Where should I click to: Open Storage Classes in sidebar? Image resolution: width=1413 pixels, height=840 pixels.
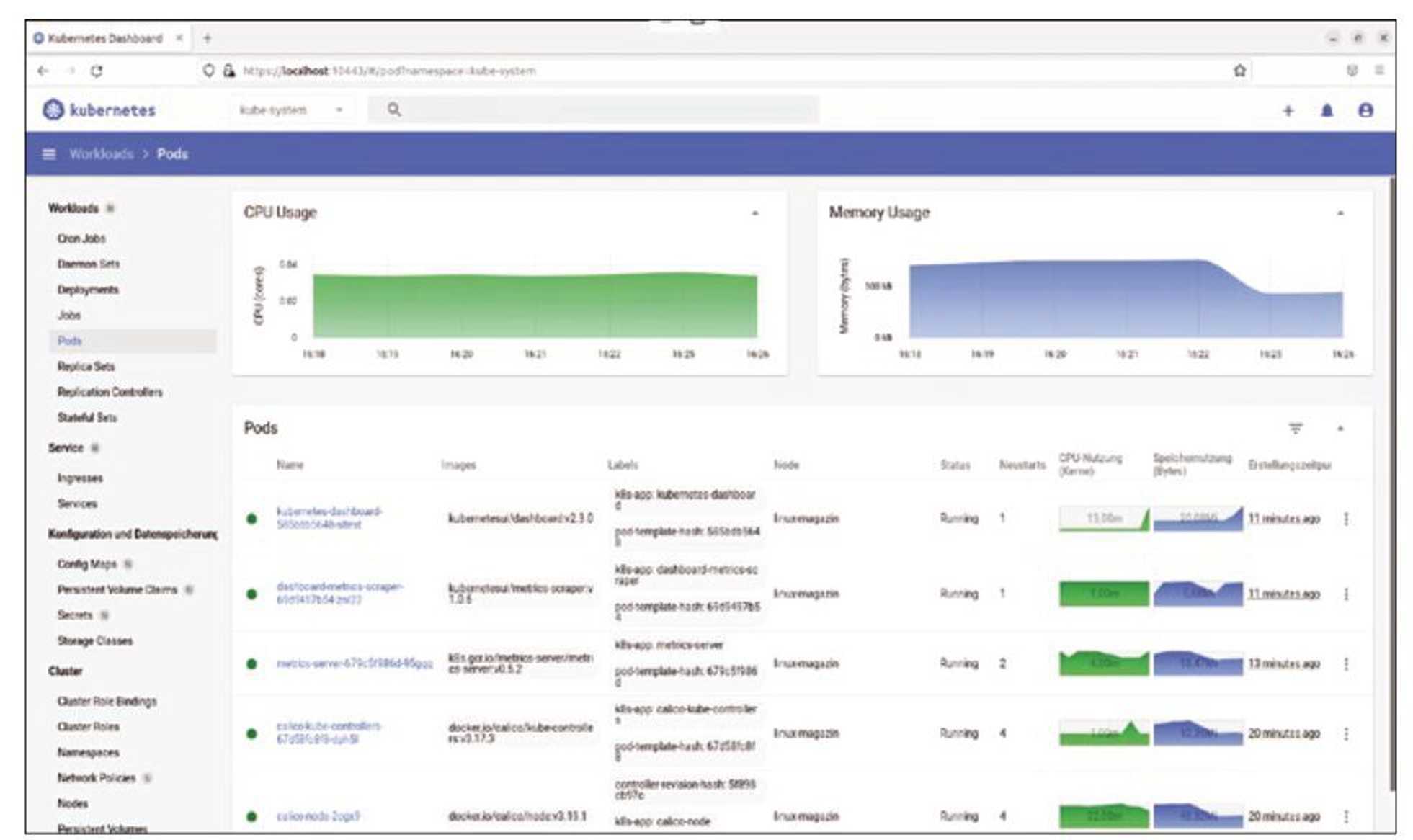pos(95,640)
